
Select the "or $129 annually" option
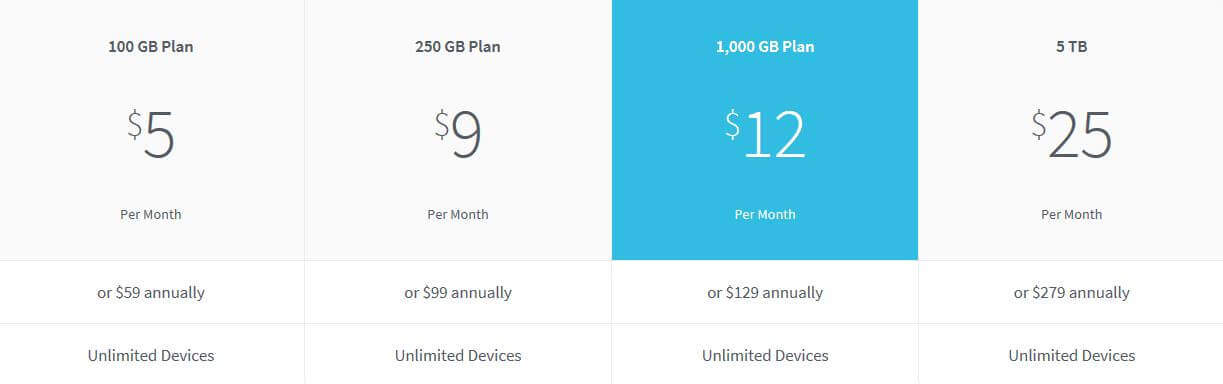[765, 293]
